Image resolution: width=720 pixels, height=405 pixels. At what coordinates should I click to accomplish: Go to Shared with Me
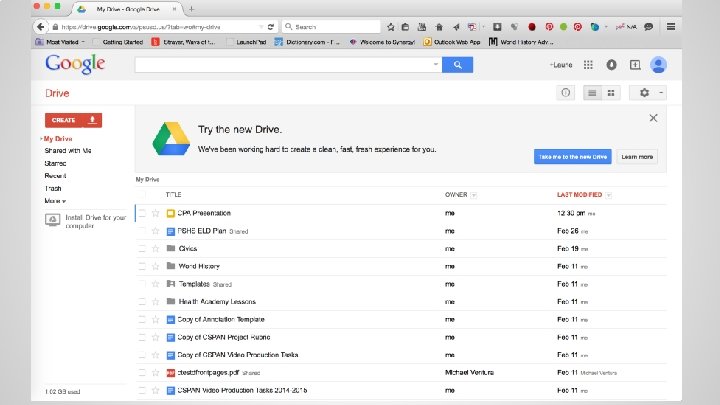click(x=67, y=150)
